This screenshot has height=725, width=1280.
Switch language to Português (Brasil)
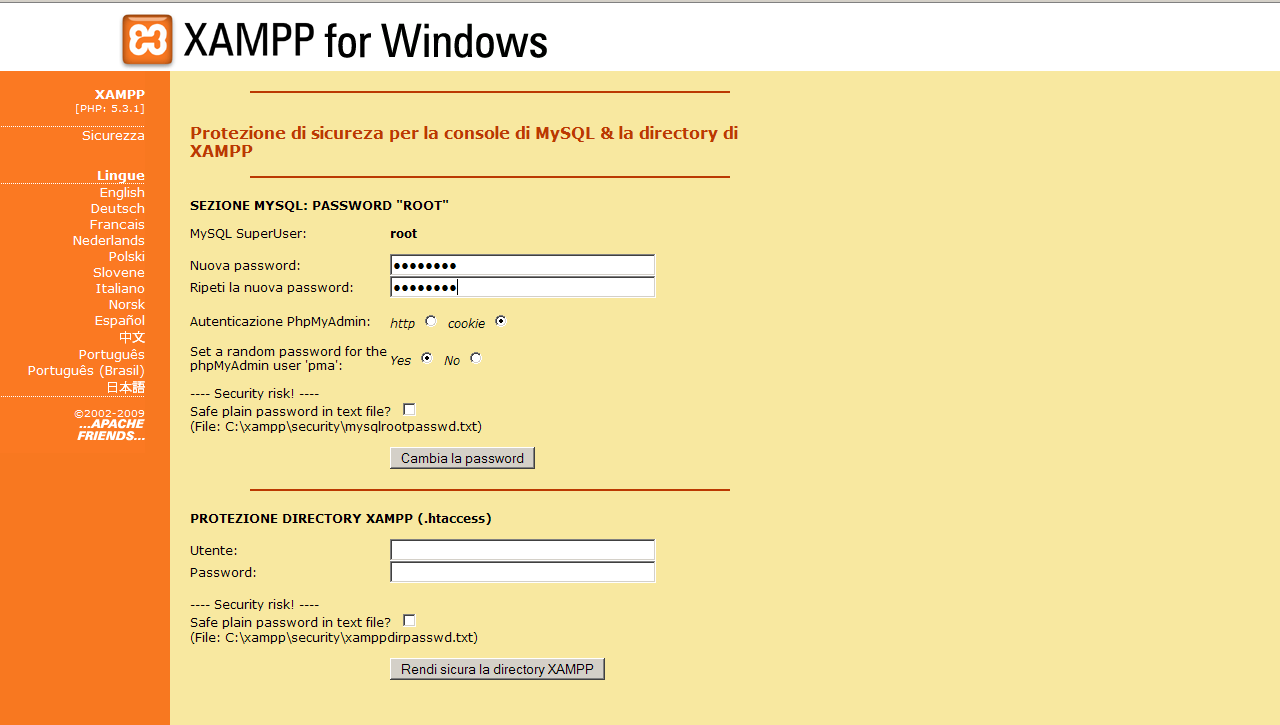[x=86, y=371]
